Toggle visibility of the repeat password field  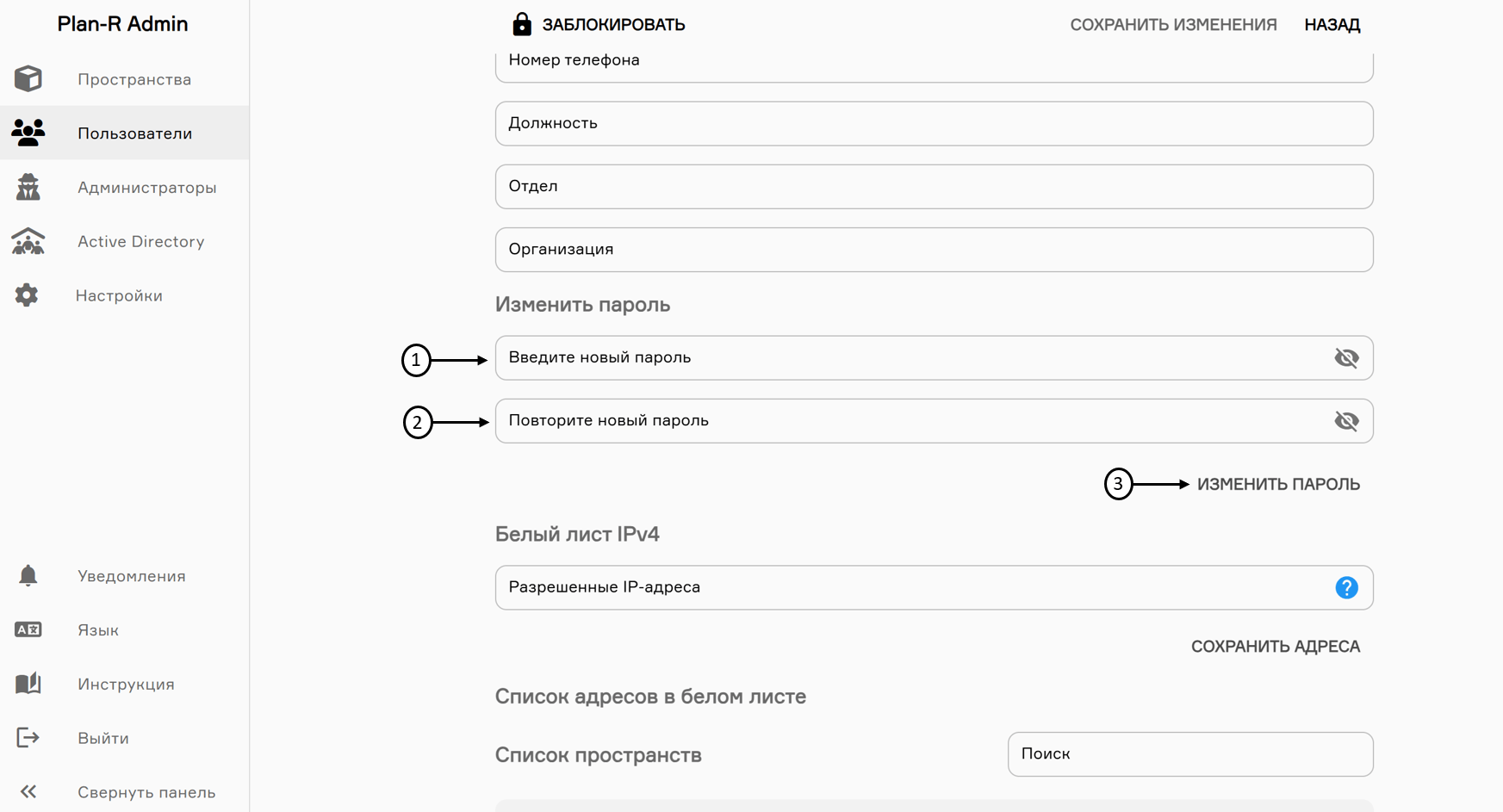point(1346,421)
